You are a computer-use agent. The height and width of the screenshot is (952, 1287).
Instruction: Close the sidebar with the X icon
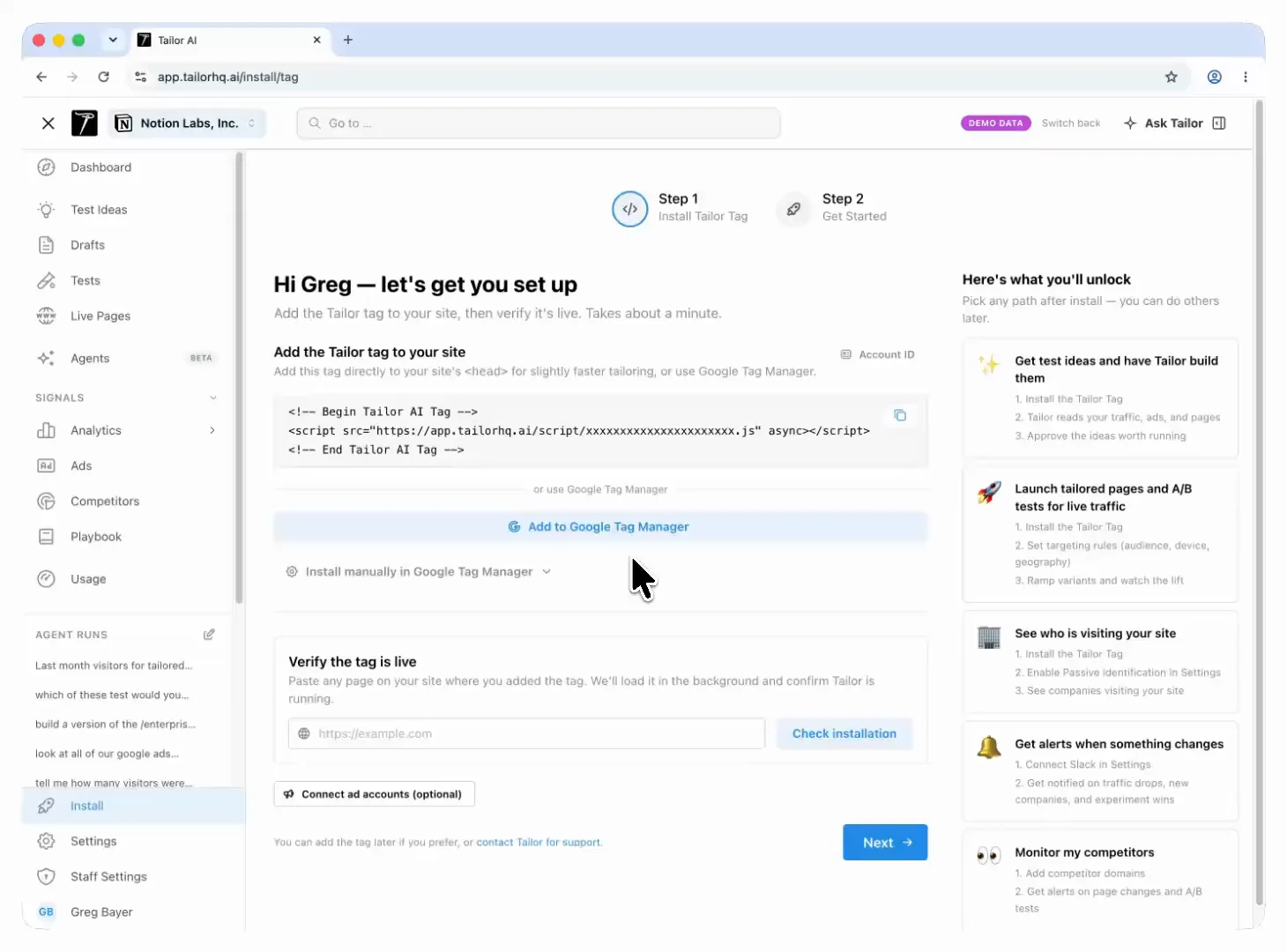click(48, 123)
